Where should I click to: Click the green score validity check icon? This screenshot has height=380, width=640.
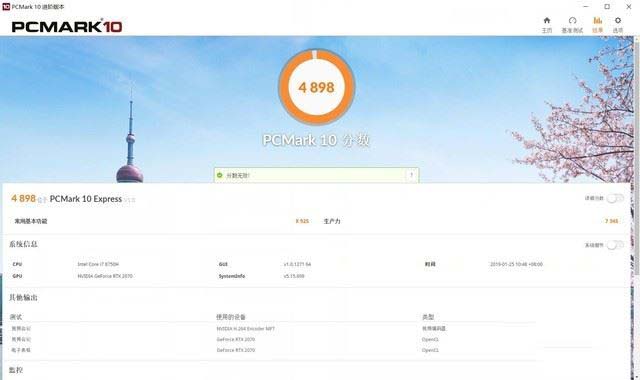click(x=220, y=175)
